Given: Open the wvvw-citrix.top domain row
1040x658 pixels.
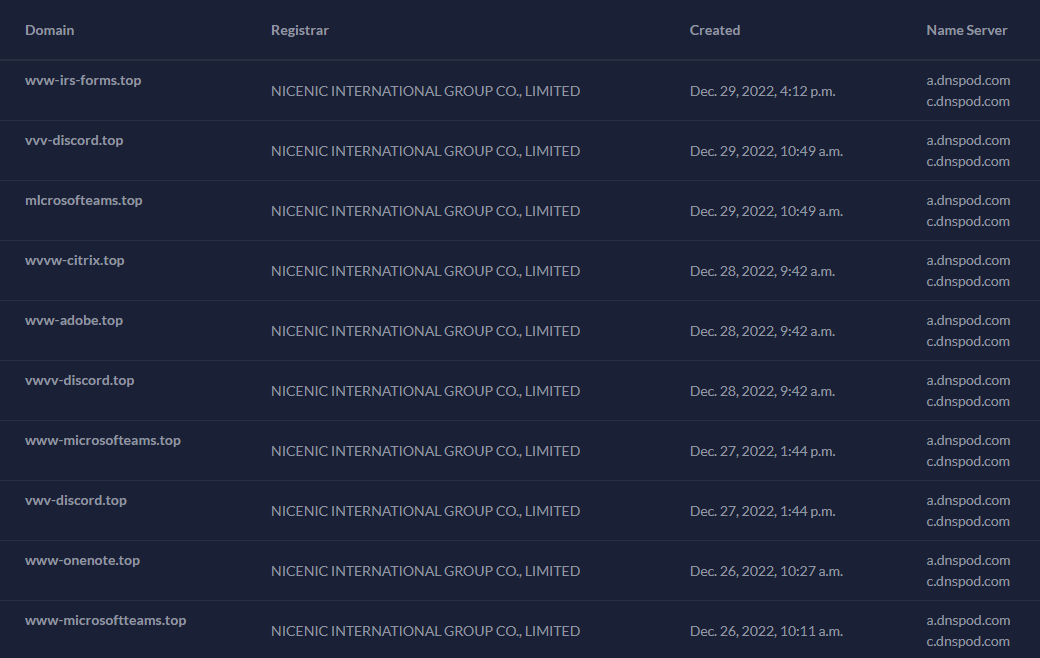Looking at the screenshot, I should point(75,261).
